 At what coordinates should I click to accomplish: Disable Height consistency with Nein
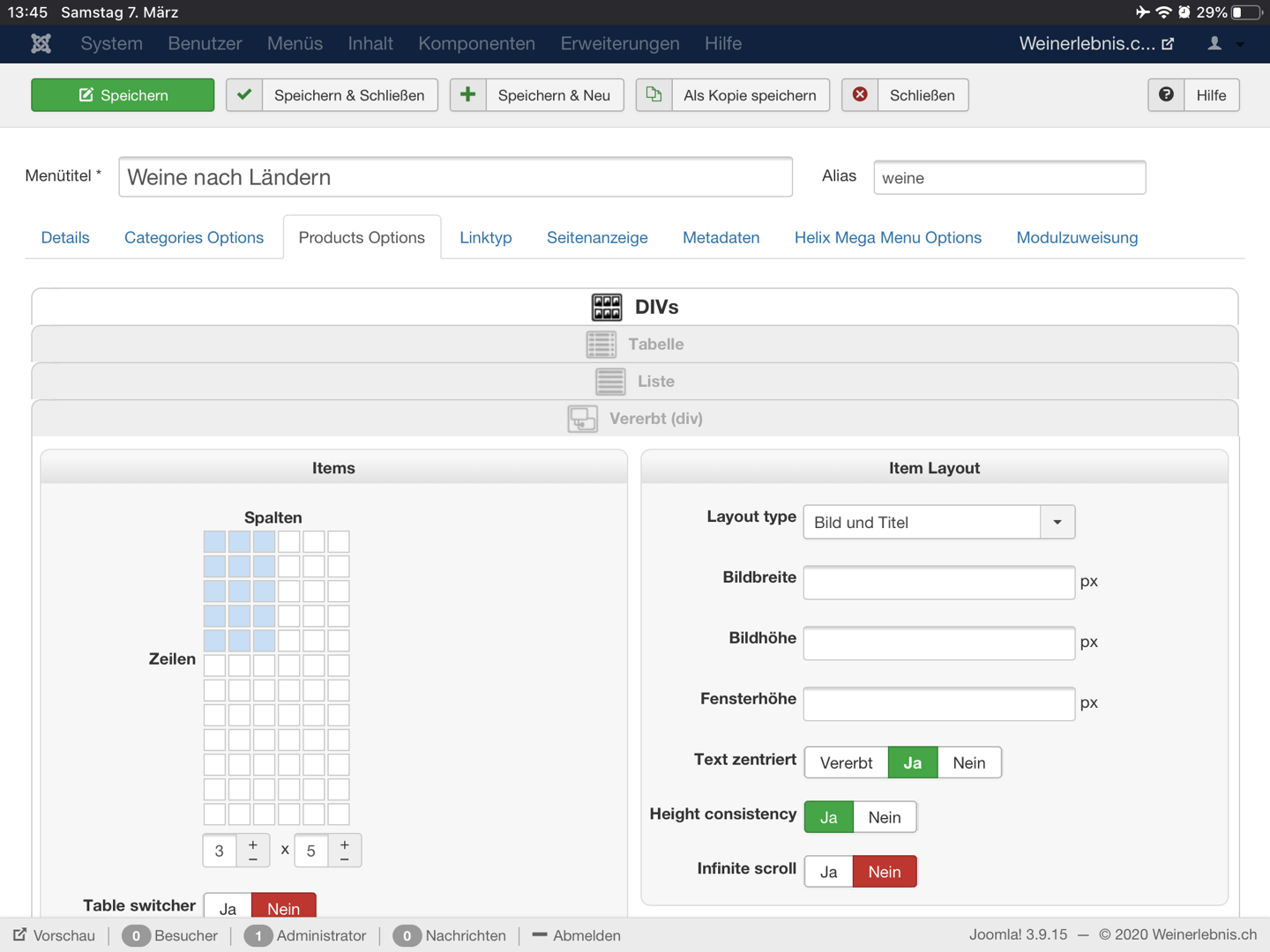tap(884, 817)
